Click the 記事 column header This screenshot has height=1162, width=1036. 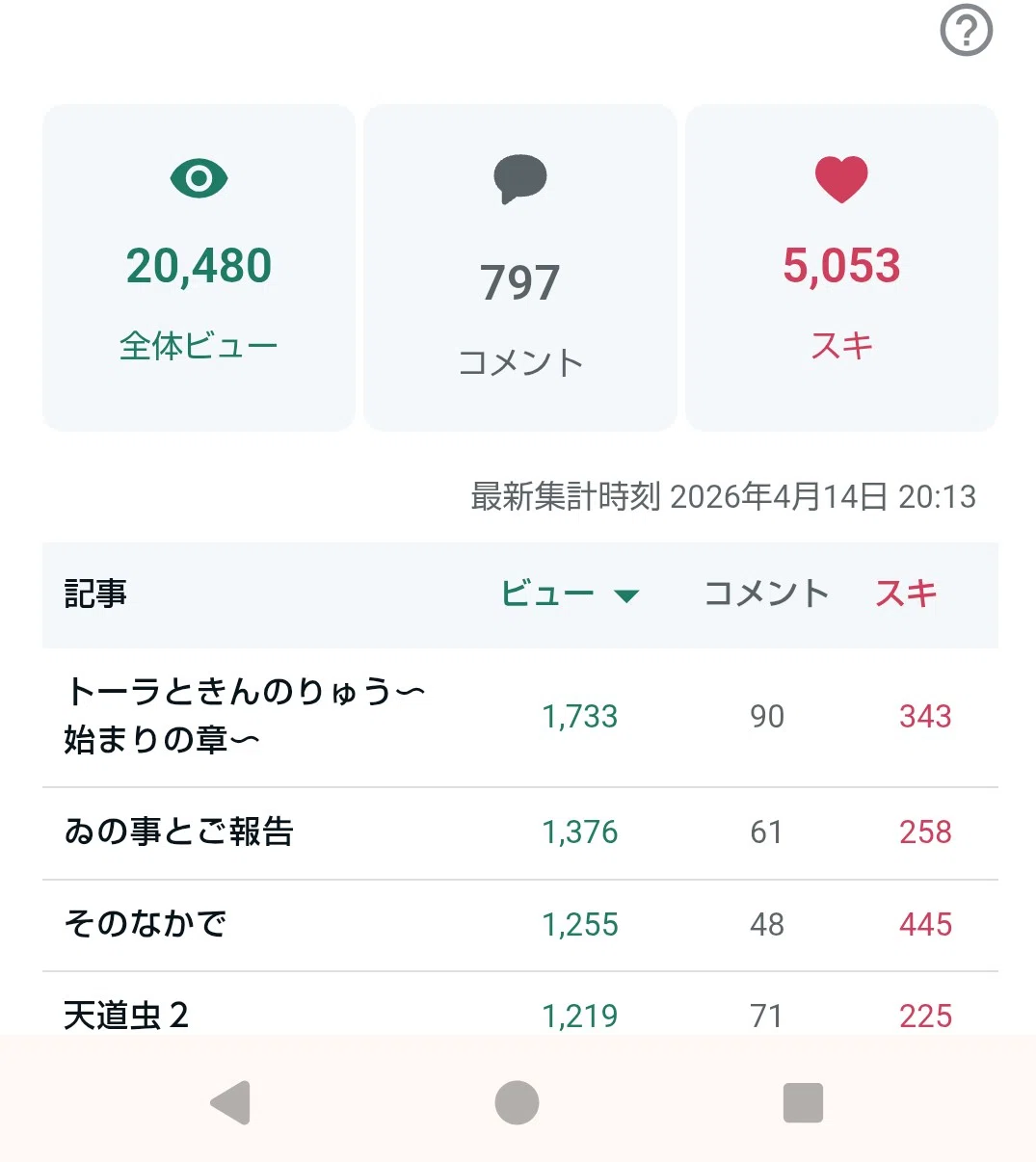pyautogui.click(x=95, y=594)
